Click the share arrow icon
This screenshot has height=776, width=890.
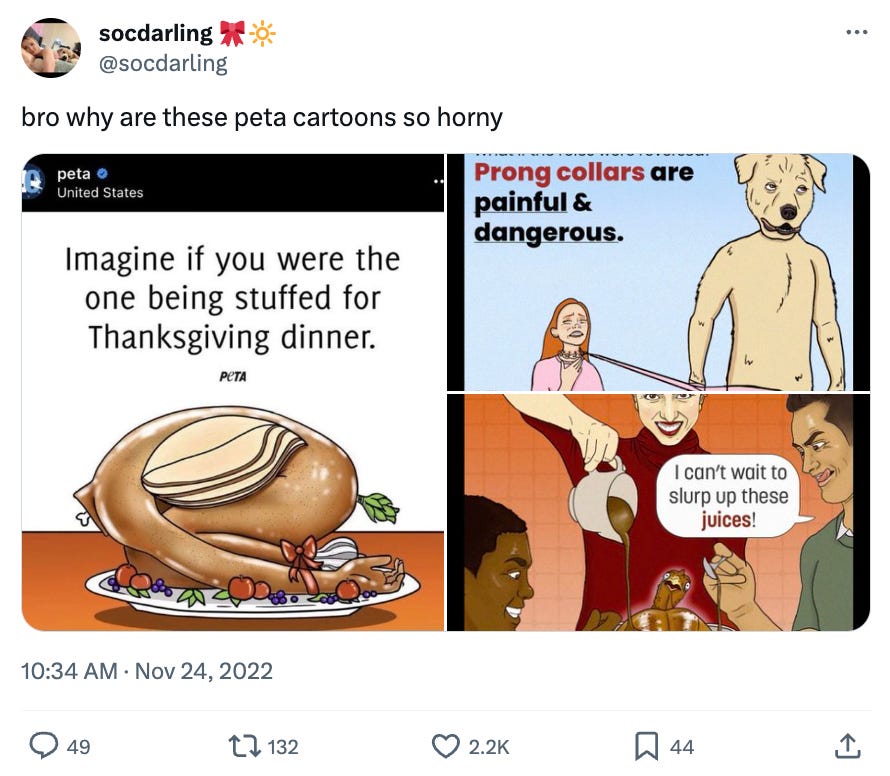(845, 745)
